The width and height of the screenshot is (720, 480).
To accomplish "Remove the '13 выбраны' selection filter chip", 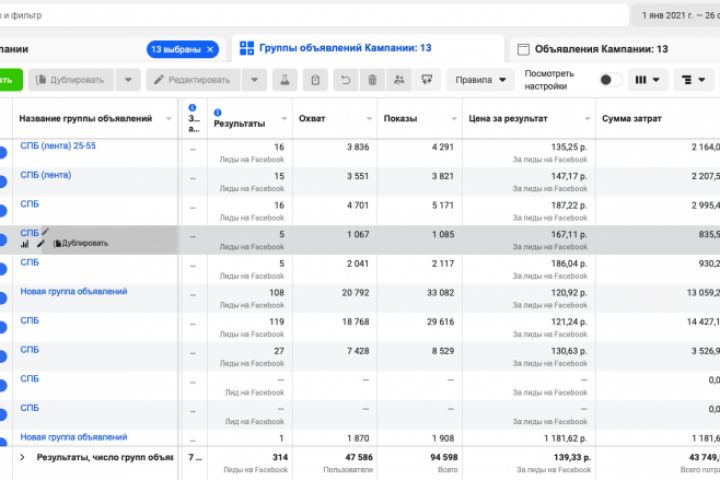I will 208,48.
